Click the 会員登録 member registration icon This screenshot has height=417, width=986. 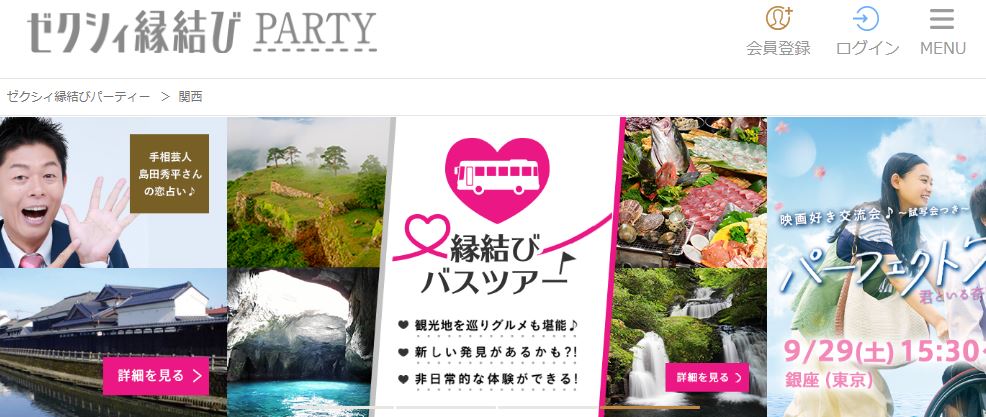click(778, 19)
